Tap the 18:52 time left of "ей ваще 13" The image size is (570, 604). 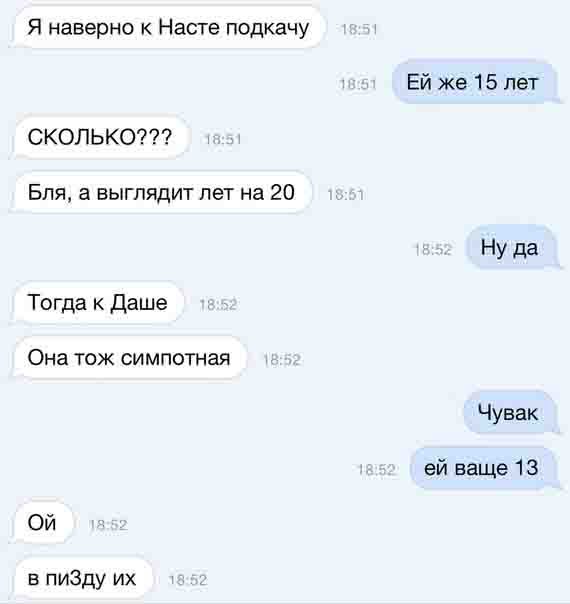(x=376, y=470)
